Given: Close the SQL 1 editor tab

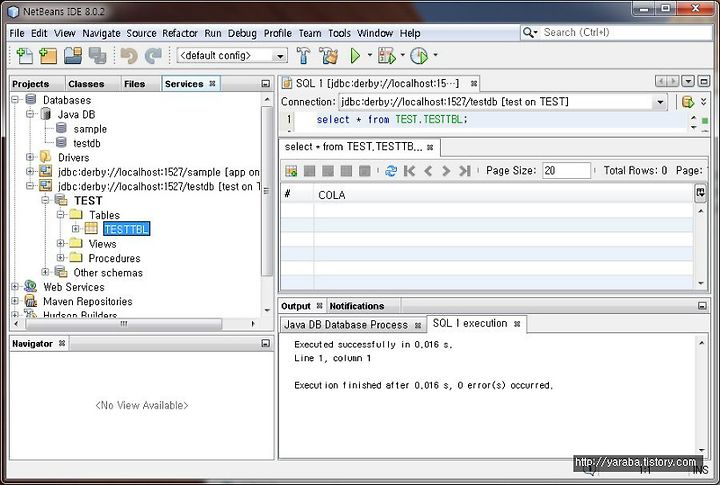Looking at the screenshot, I should pos(473,84).
